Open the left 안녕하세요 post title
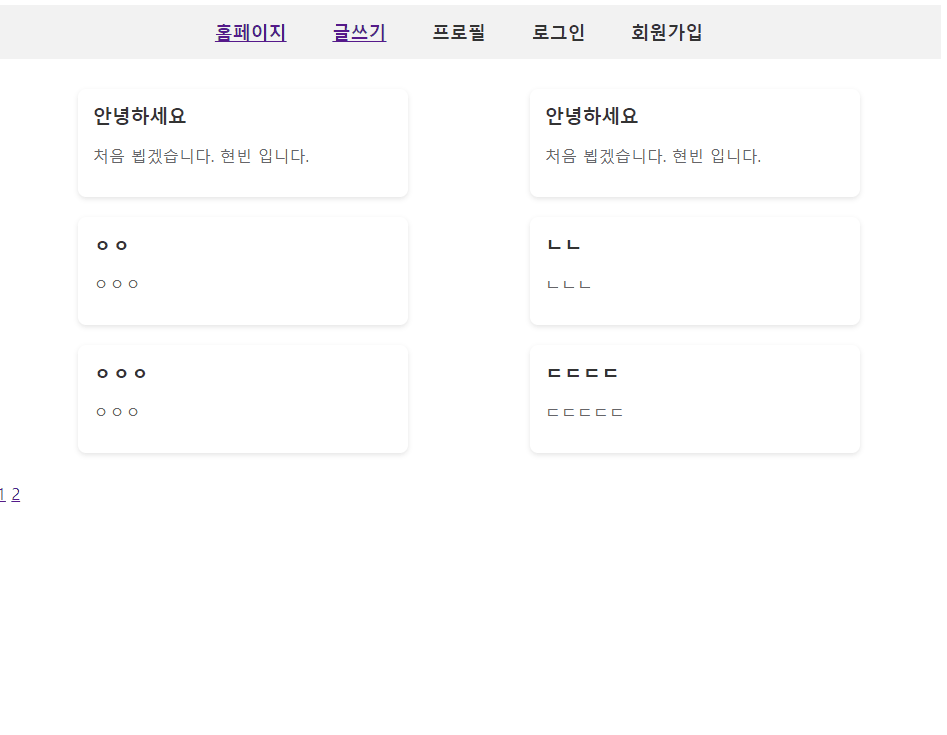 pyautogui.click(x=140, y=116)
